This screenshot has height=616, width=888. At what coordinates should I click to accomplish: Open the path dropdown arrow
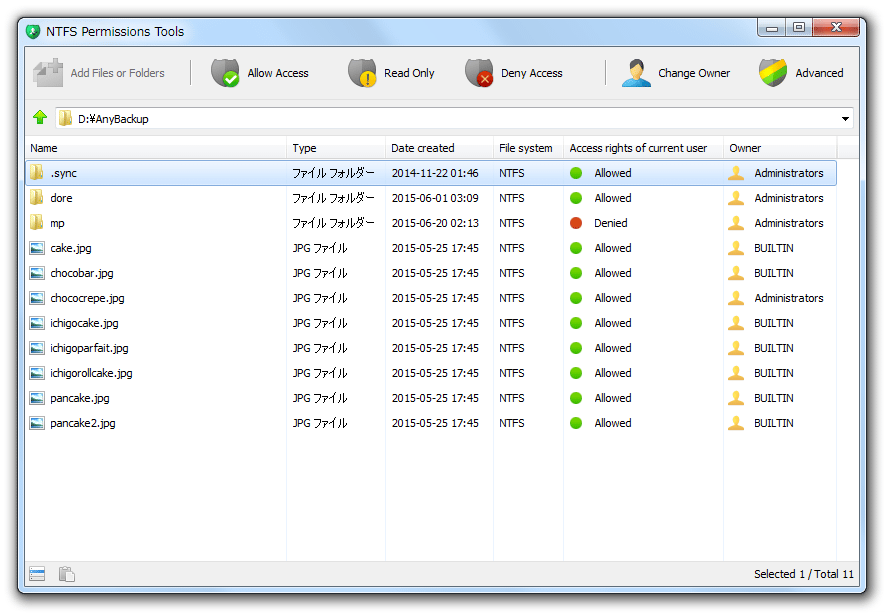(845, 119)
